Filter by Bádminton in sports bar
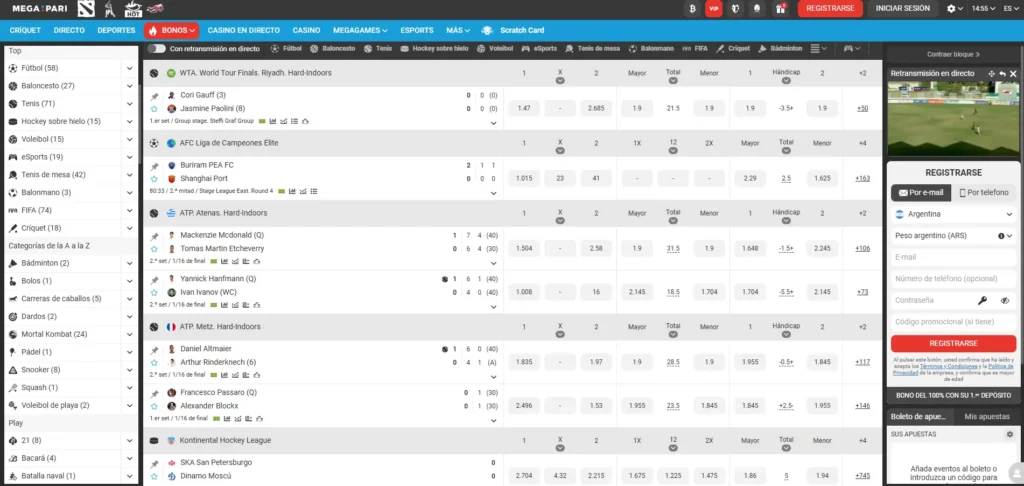The width and height of the screenshot is (1024, 486). pyautogui.click(x=782, y=49)
